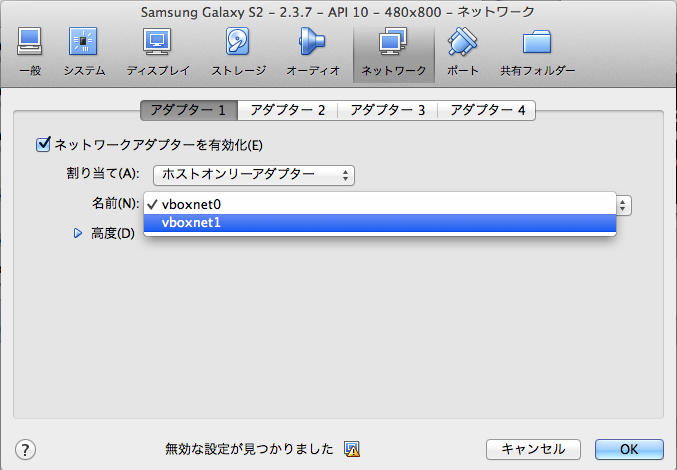The height and width of the screenshot is (470, 677).
Task: Choose vboxnet1 from the name list
Action: pos(380,223)
